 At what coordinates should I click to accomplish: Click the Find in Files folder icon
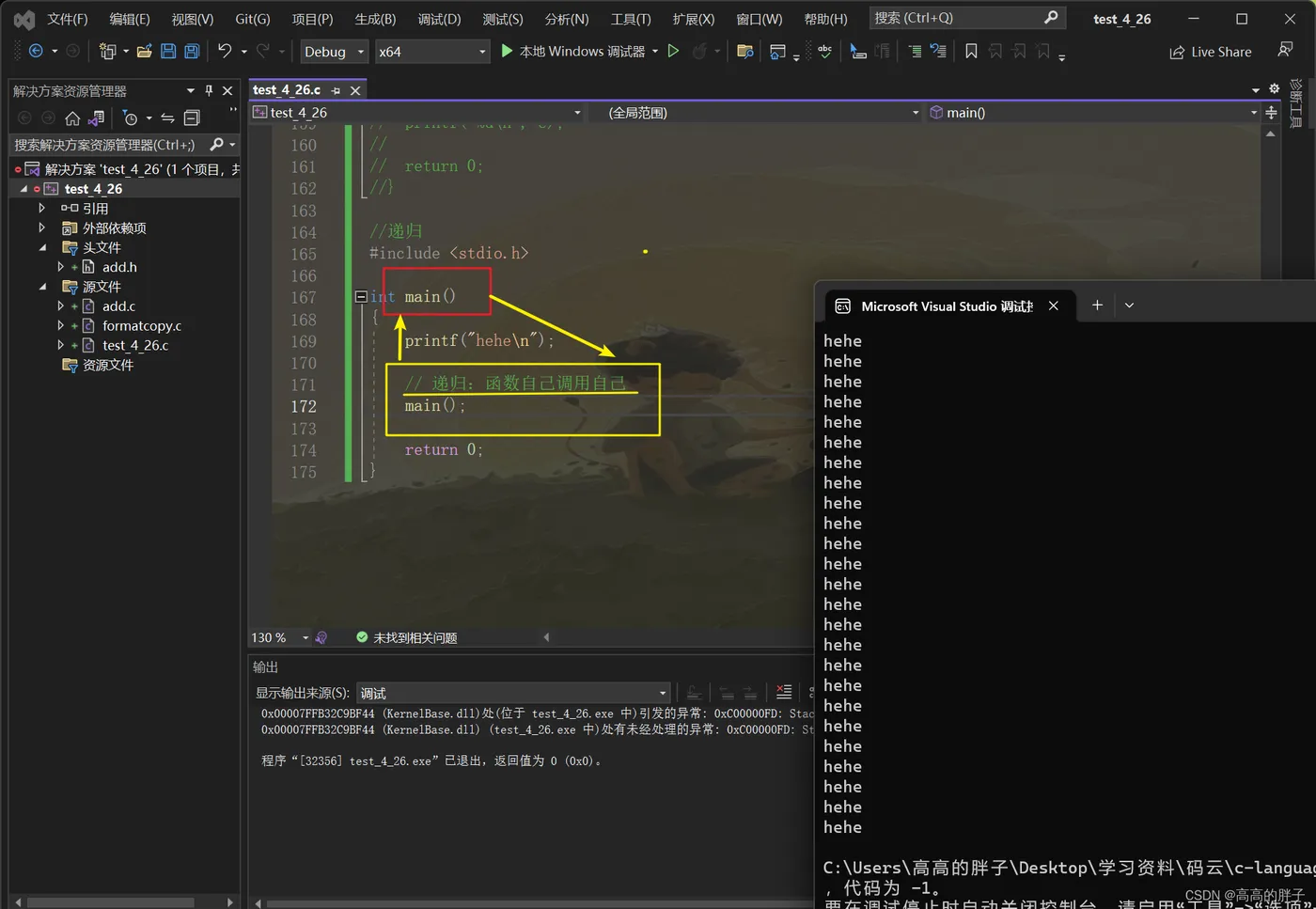click(745, 52)
